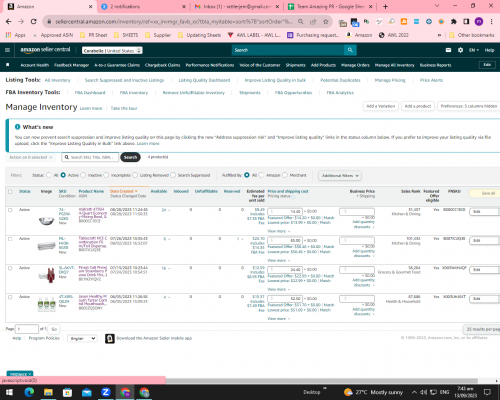Open the settings gear icon

[x=460, y=50]
